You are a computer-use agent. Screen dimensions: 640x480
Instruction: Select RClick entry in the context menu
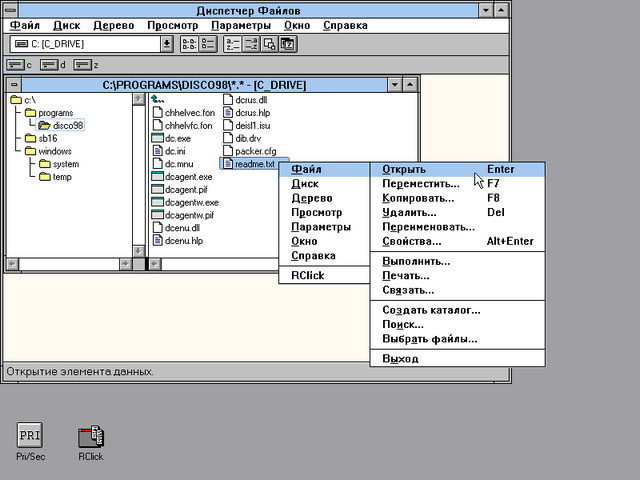pyautogui.click(x=307, y=275)
